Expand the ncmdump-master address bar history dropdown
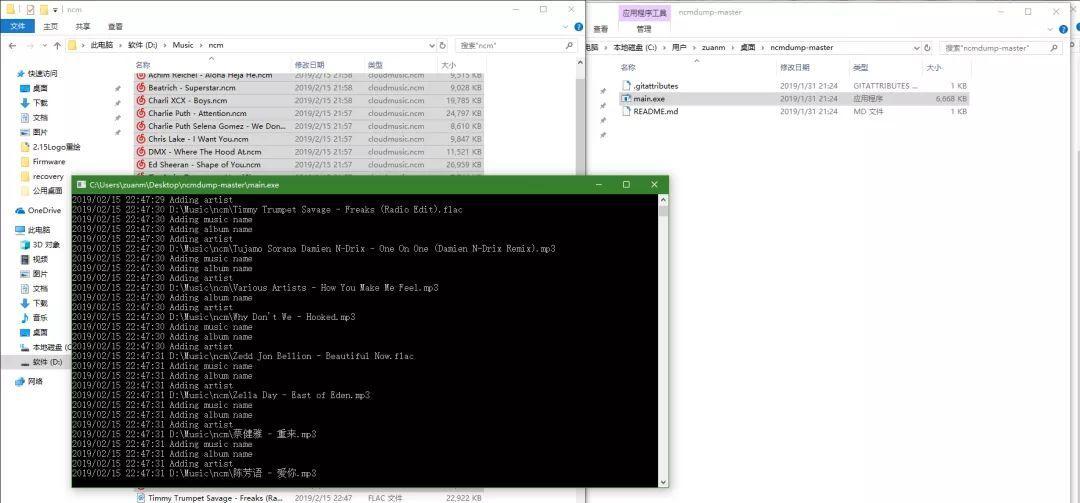 point(917,48)
